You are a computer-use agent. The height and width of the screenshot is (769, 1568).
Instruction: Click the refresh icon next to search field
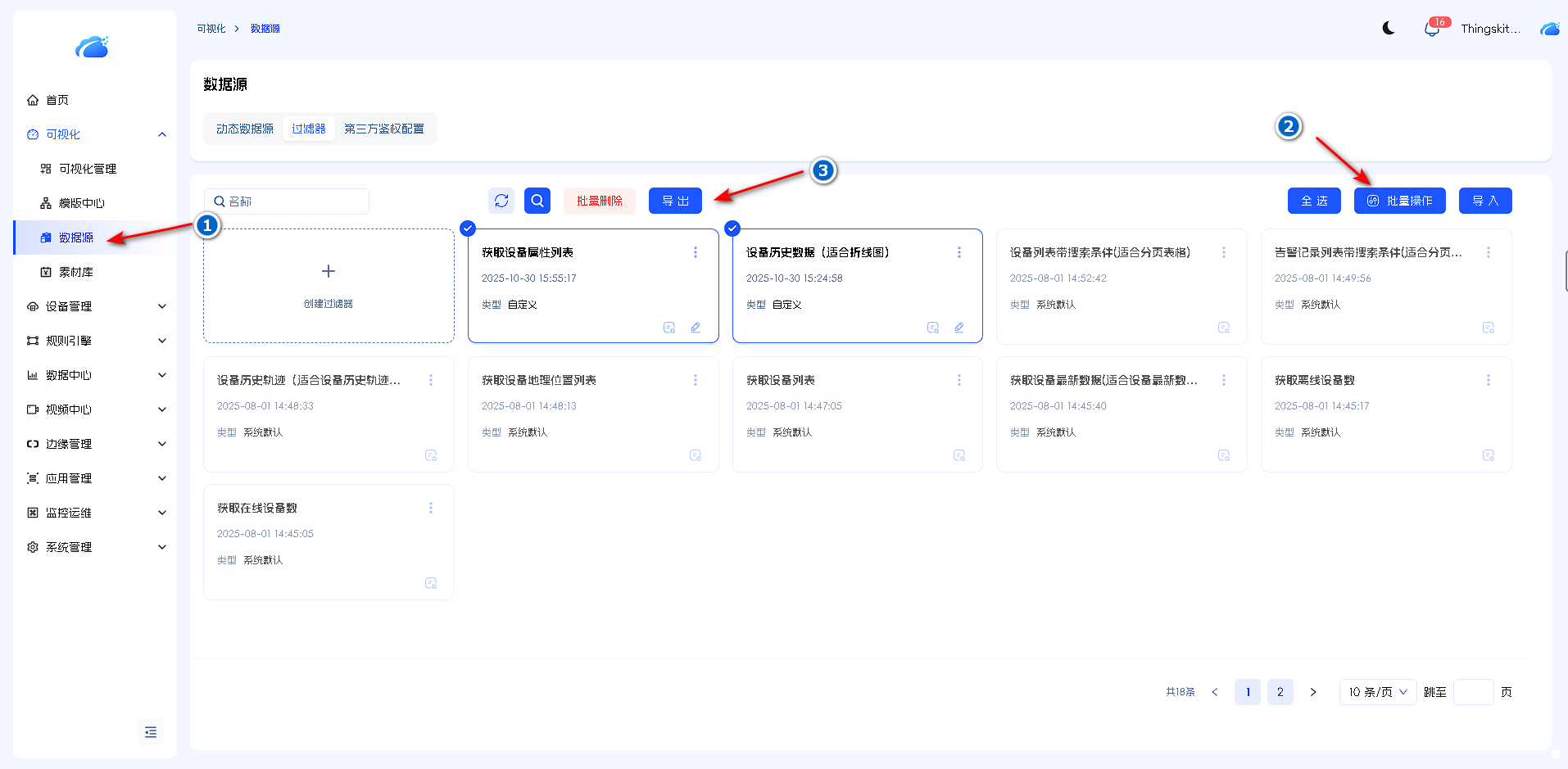tap(501, 201)
